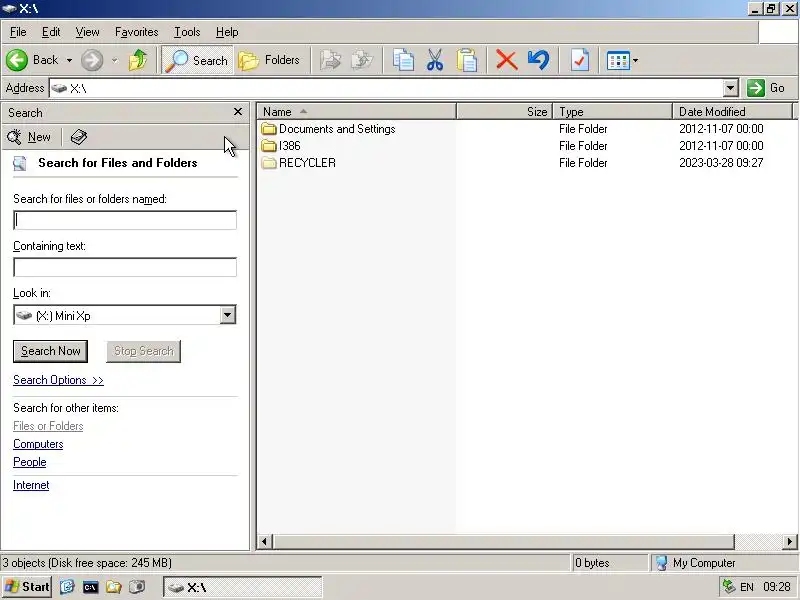The image size is (800, 600).
Task: Open the Edit menu
Action: click(51, 32)
